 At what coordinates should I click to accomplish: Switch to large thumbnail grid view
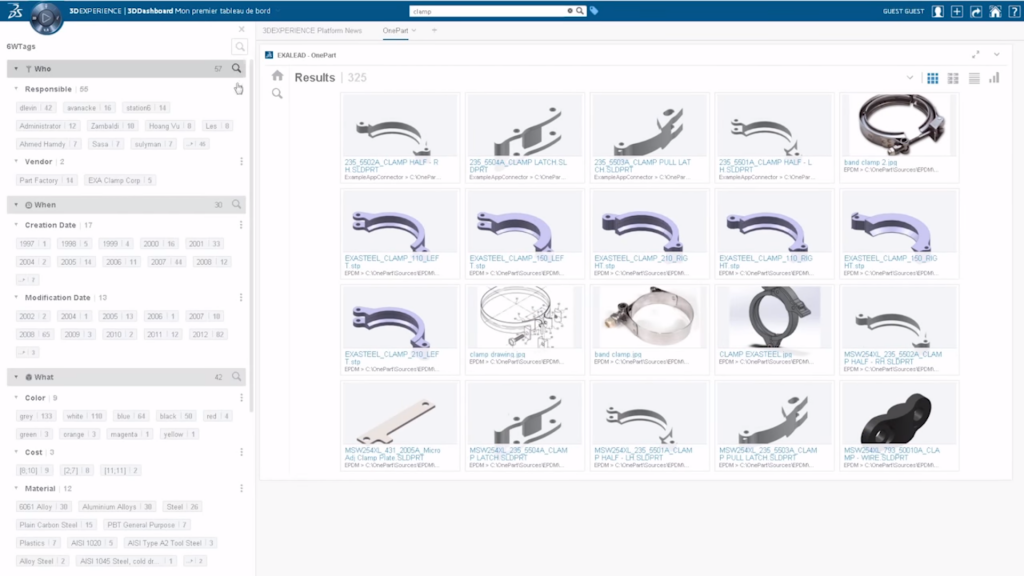[933, 78]
